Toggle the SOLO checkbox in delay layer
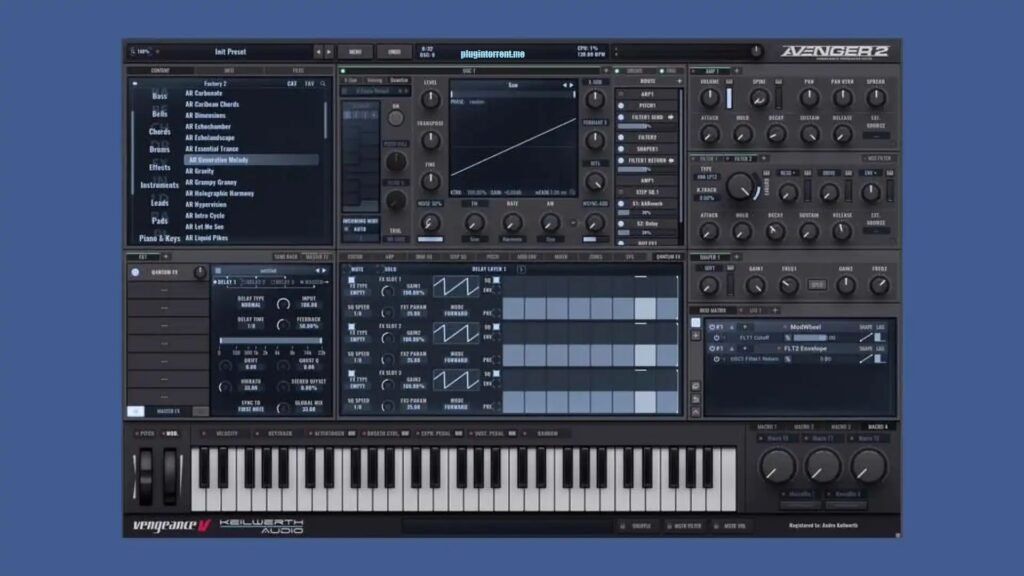This screenshot has height=576, width=1024. point(380,269)
